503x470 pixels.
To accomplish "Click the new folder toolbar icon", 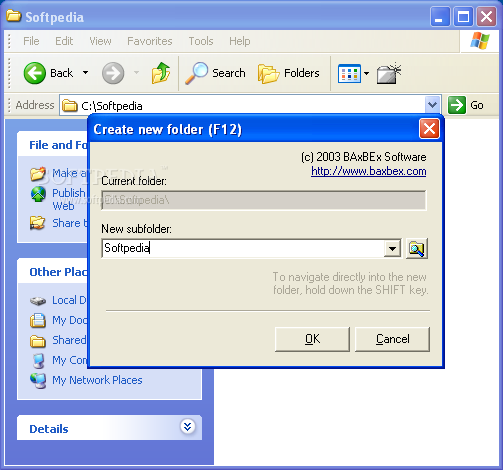I will (389, 73).
